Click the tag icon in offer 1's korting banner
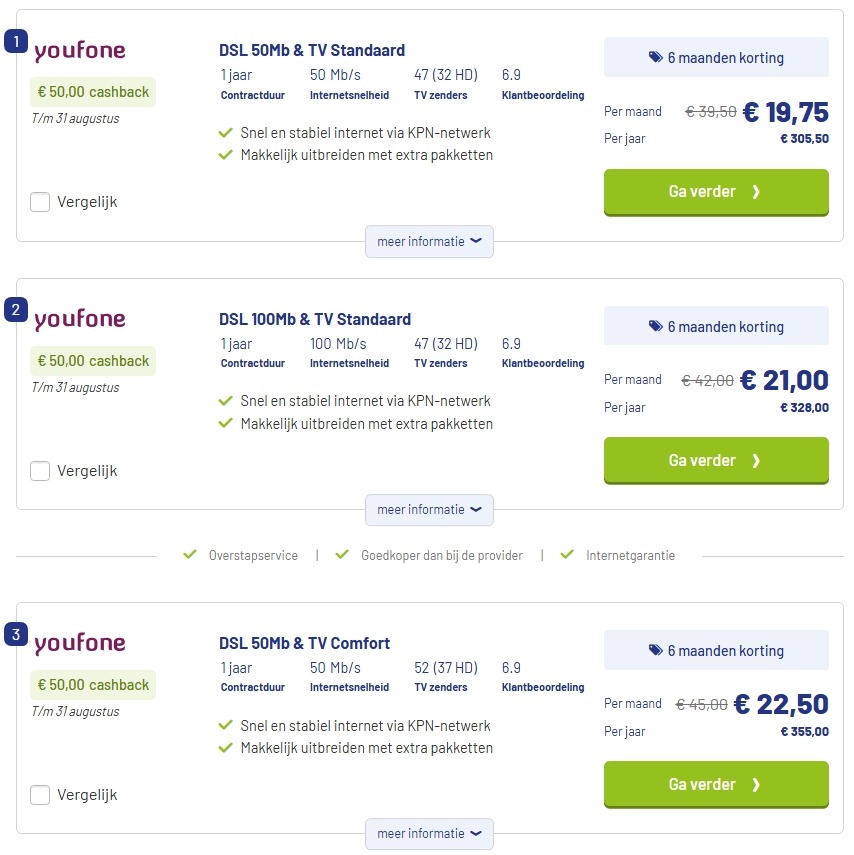Image resolution: width=854 pixels, height=855 pixels. click(655, 57)
